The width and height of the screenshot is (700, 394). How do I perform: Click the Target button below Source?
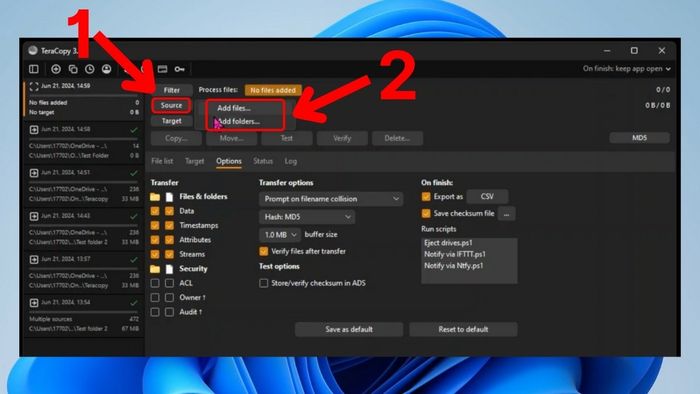[x=171, y=121]
